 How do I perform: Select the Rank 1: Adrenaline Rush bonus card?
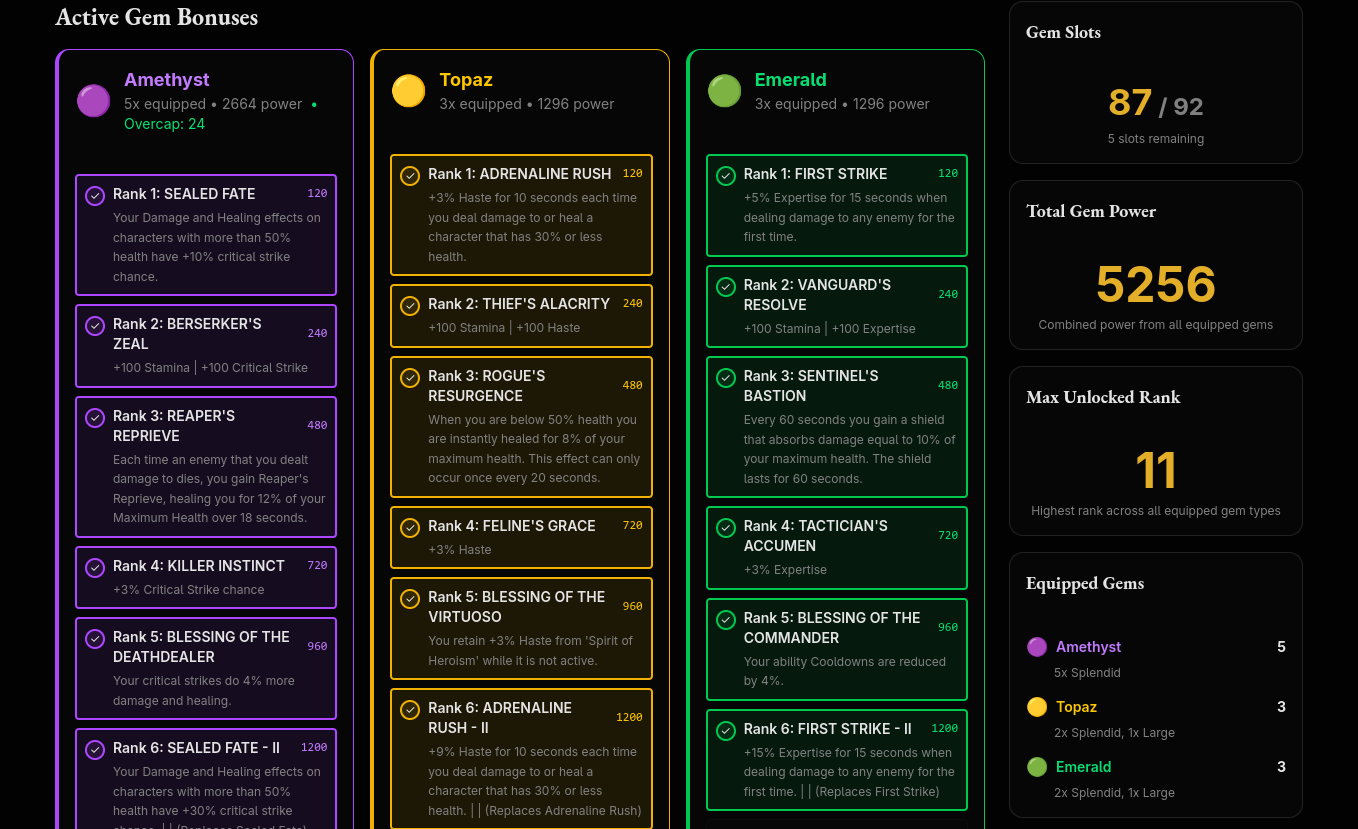pos(521,215)
